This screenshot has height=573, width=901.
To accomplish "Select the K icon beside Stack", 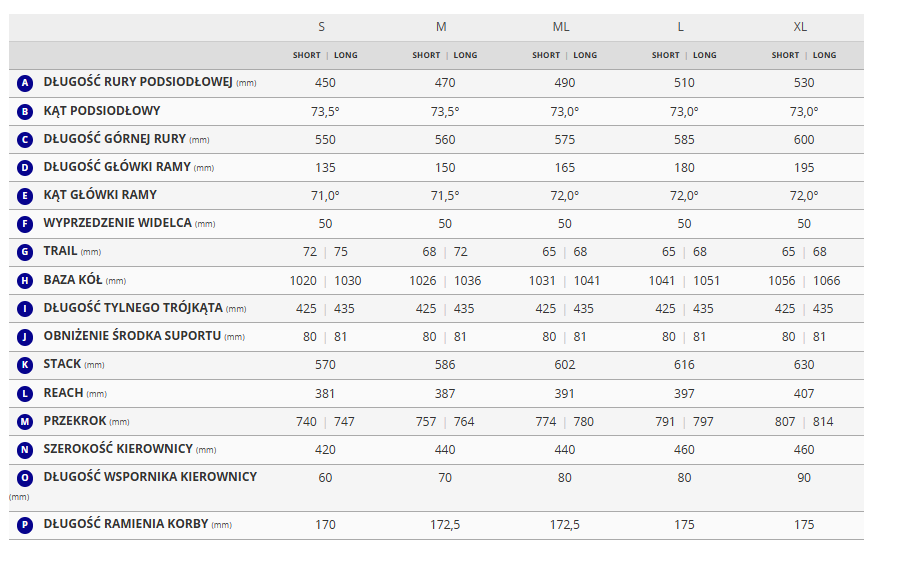I will [x=25, y=365].
